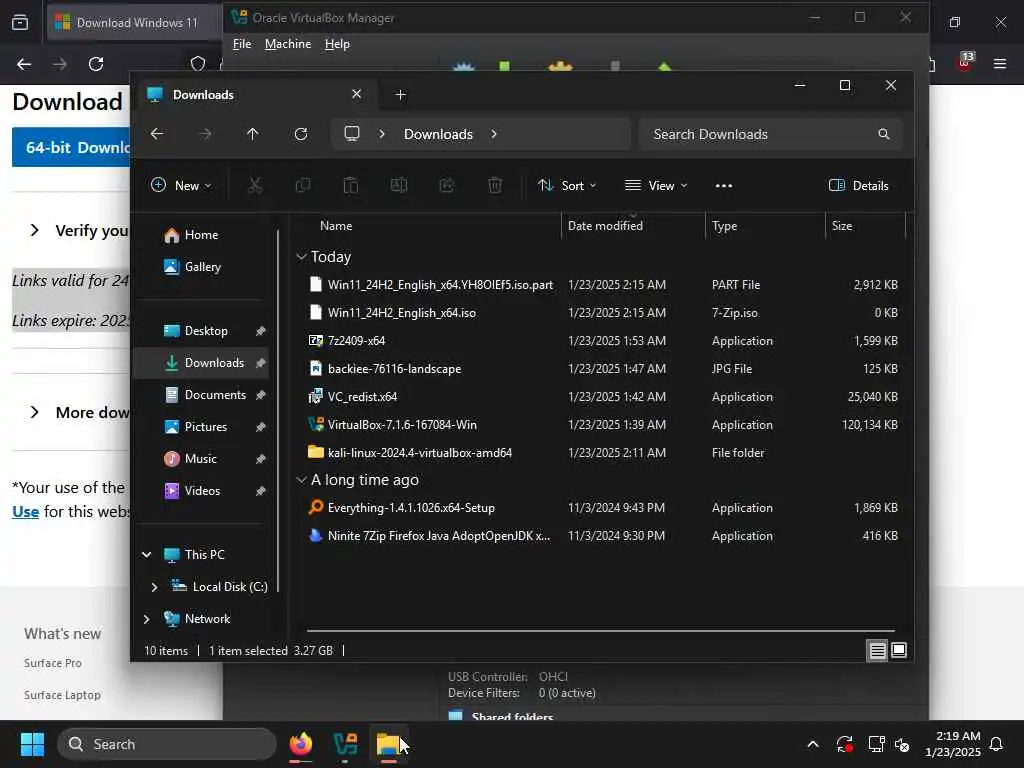The width and height of the screenshot is (1024, 768).
Task: Click 64-bit Download button in Firefox
Action: [x=71, y=147]
